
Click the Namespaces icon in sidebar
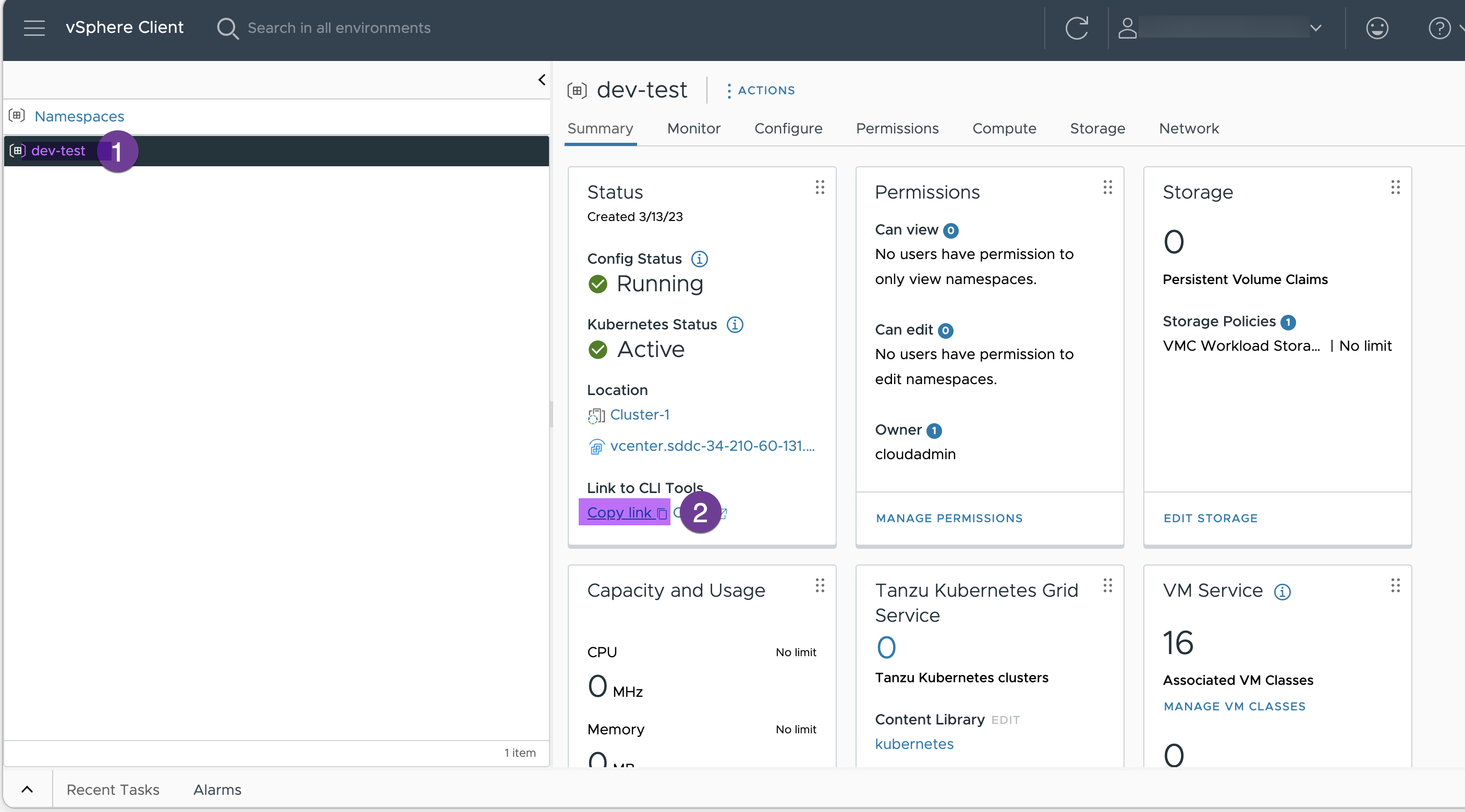click(x=17, y=115)
